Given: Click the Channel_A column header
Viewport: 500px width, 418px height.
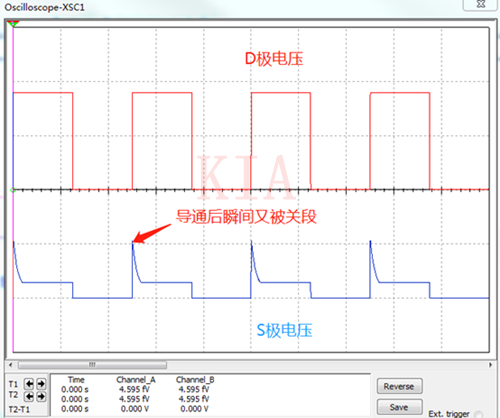Looking at the screenshot, I should [136, 380].
